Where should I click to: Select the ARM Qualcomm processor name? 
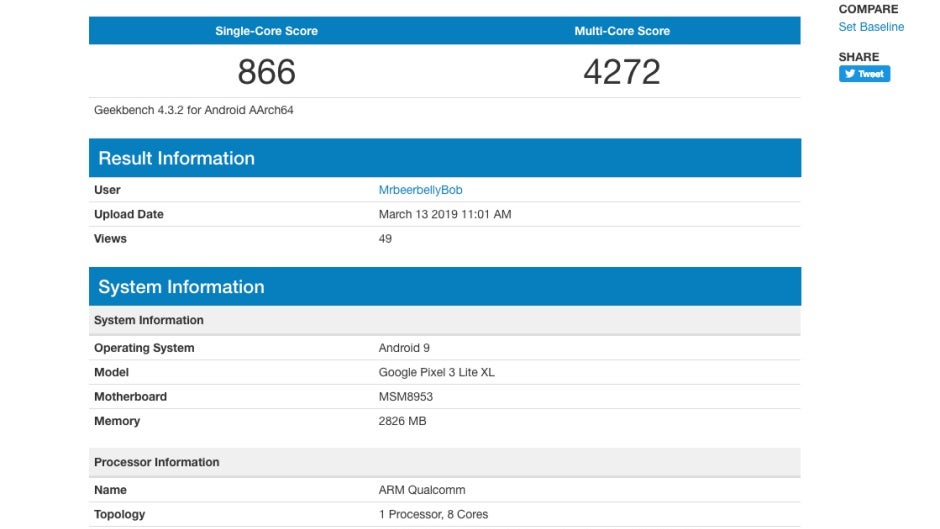click(x=421, y=490)
